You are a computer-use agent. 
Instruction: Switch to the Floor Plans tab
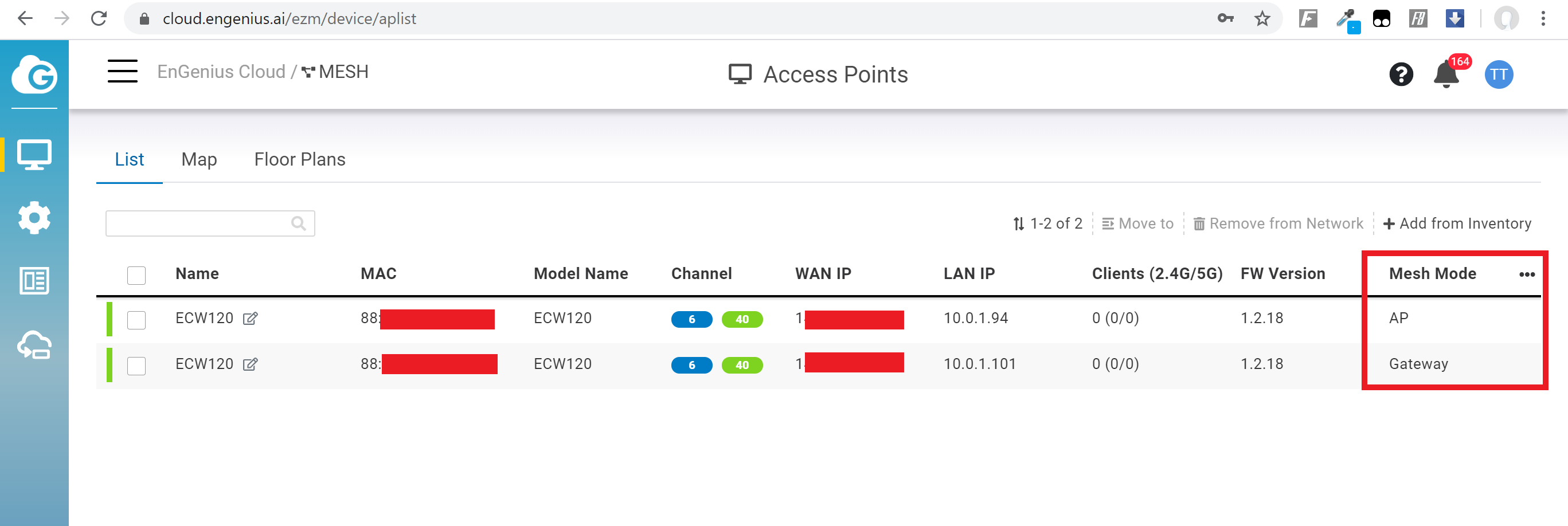click(299, 159)
